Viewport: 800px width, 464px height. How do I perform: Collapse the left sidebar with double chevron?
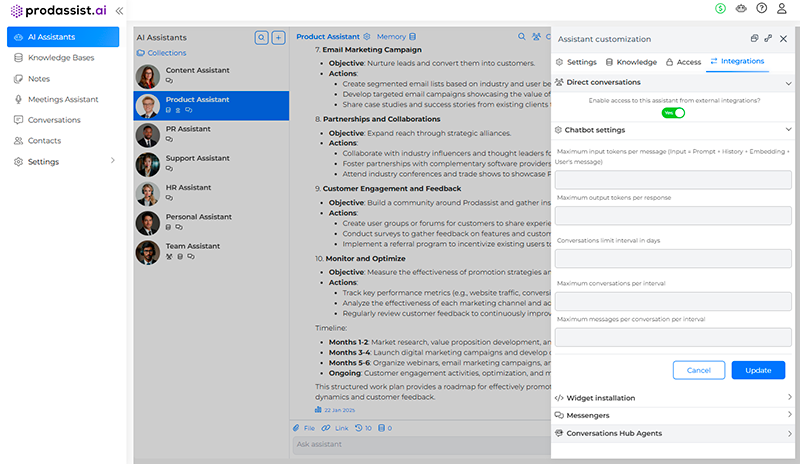[x=120, y=10]
